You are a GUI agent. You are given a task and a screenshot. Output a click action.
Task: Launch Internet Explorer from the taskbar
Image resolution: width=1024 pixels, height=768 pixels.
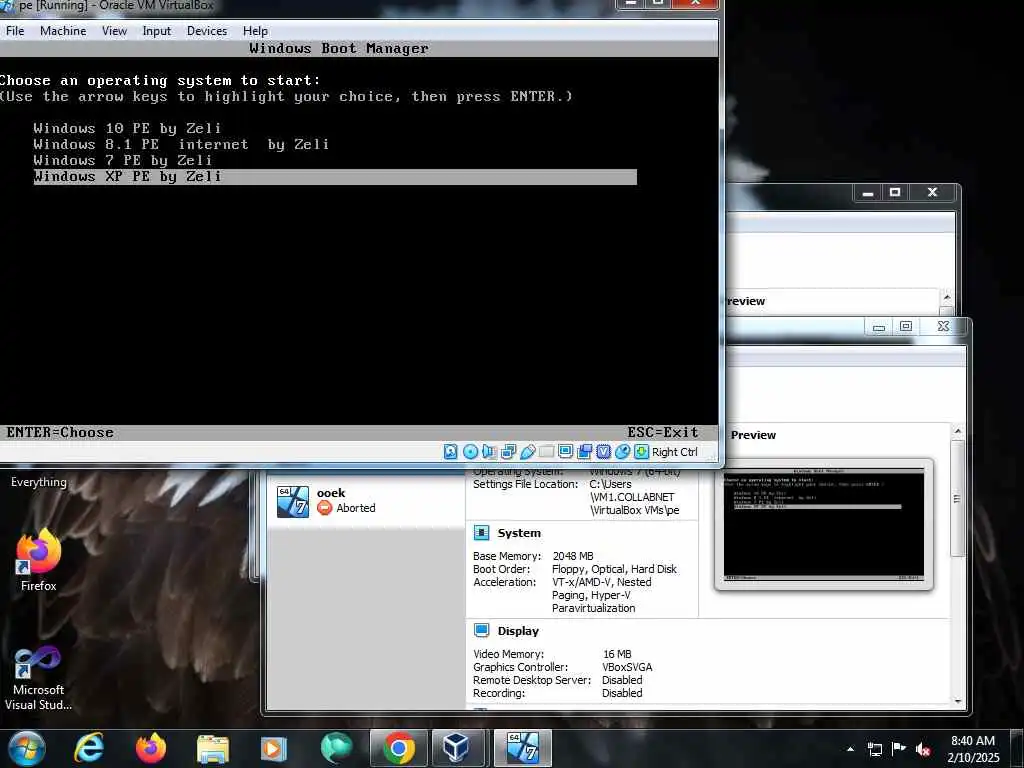[x=89, y=748]
